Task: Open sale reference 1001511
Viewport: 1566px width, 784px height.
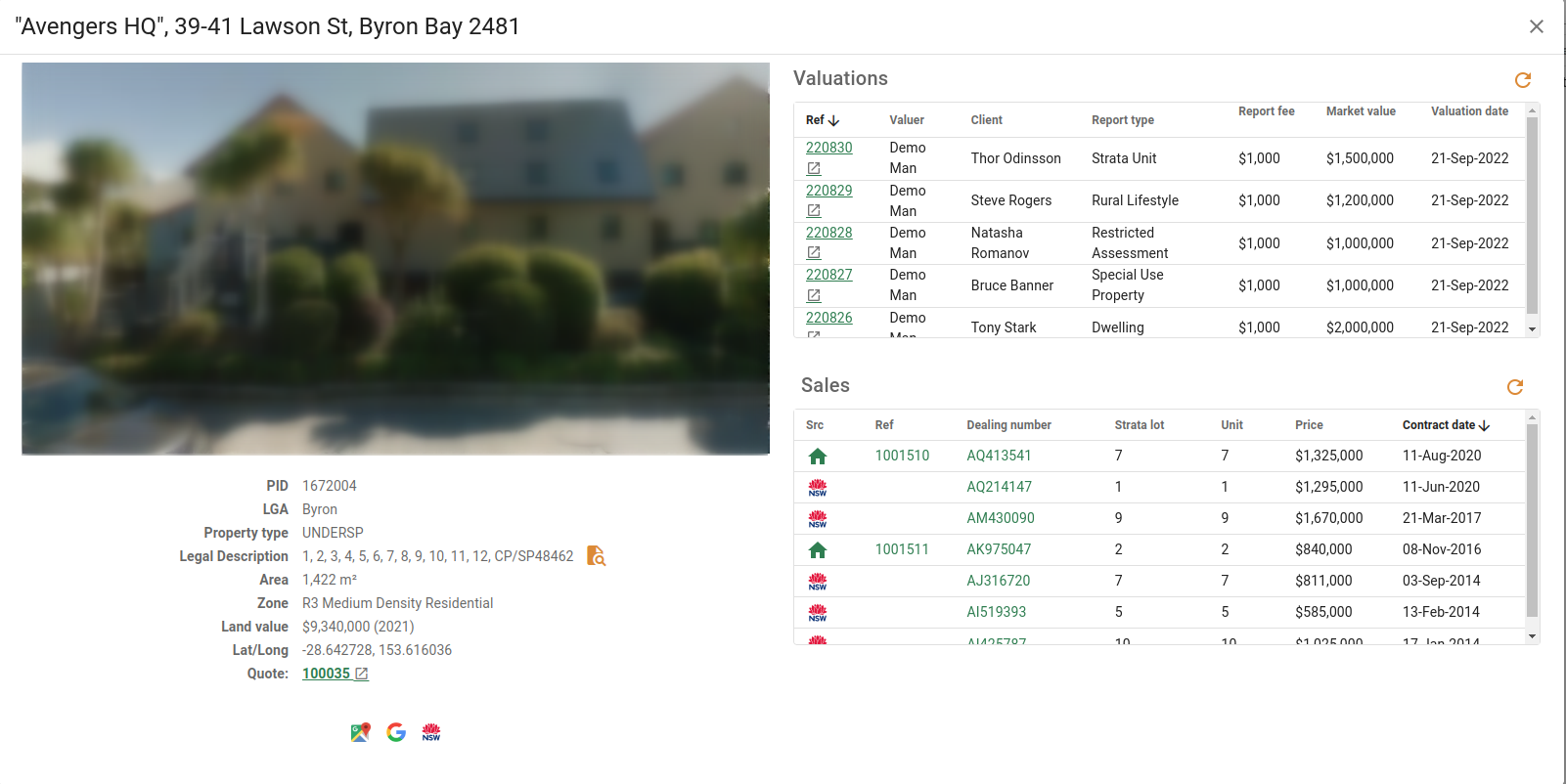Action: coord(901,549)
